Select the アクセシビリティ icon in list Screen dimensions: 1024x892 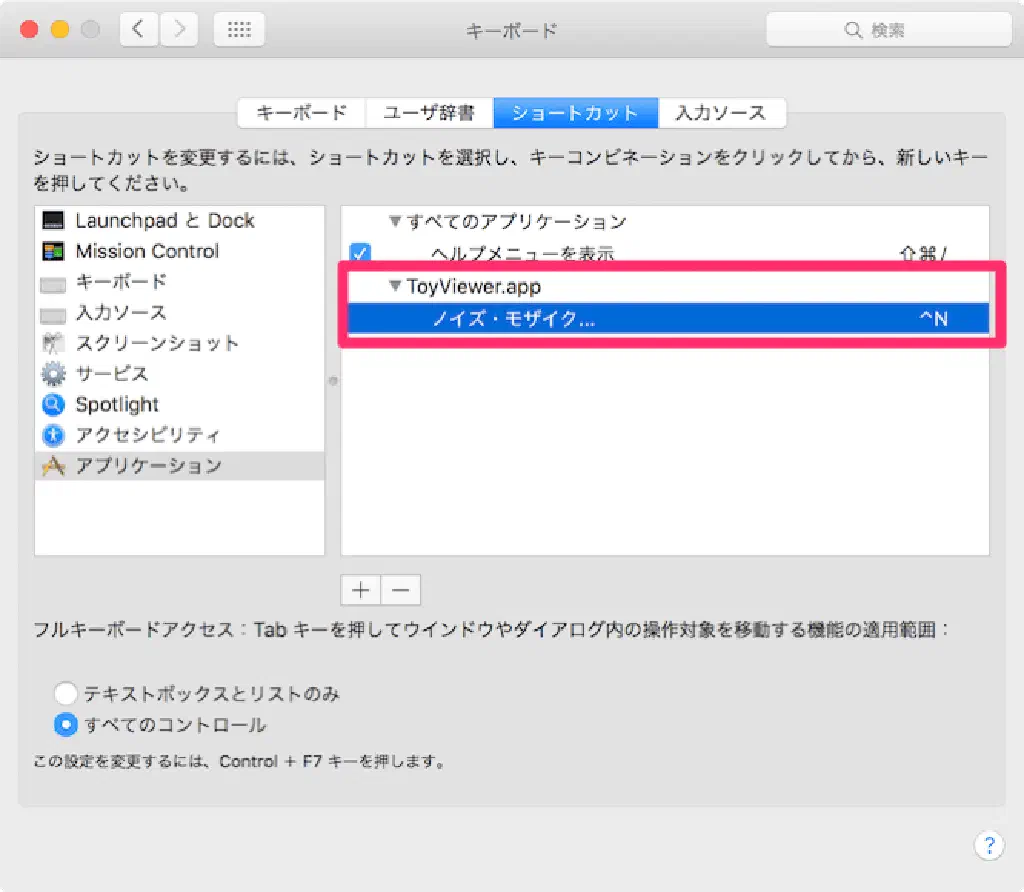tap(55, 436)
